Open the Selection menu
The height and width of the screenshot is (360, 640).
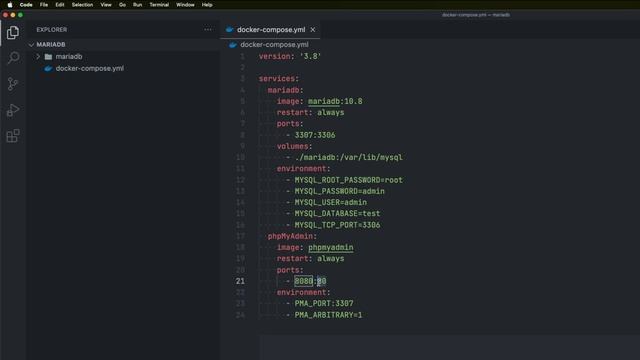click(82, 5)
